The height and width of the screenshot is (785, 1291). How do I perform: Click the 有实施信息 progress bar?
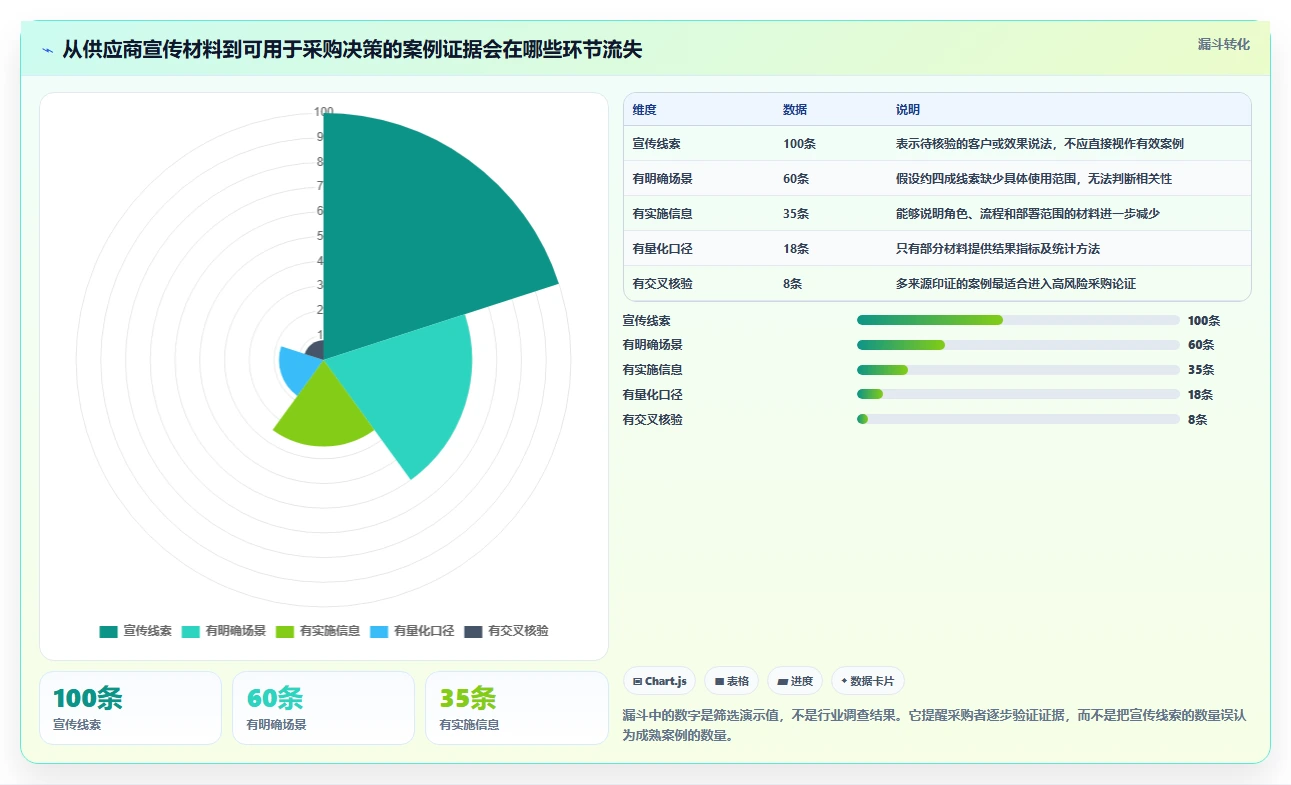1018,370
